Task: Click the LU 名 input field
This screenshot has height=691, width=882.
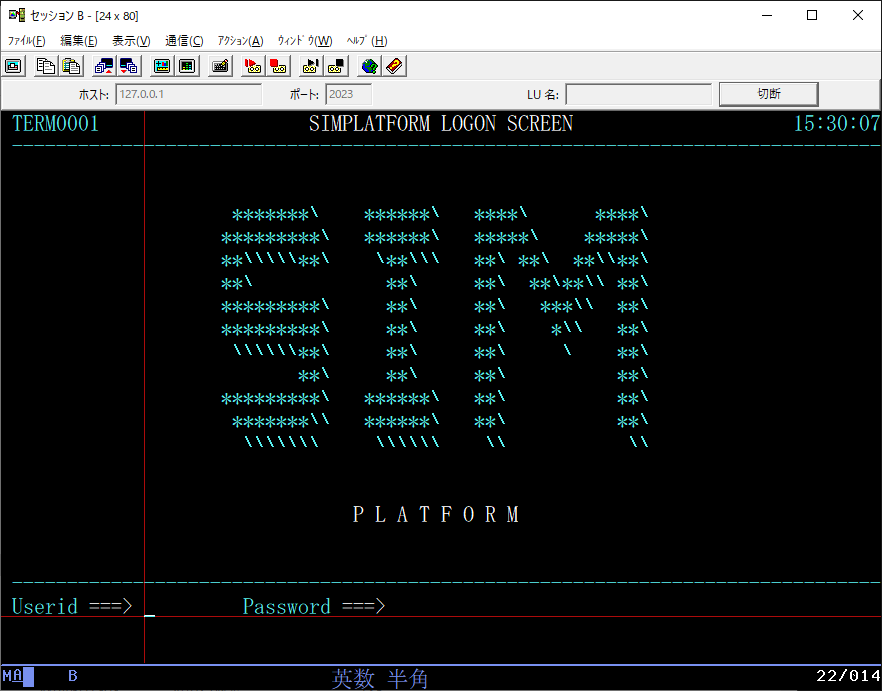Action: click(638, 94)
